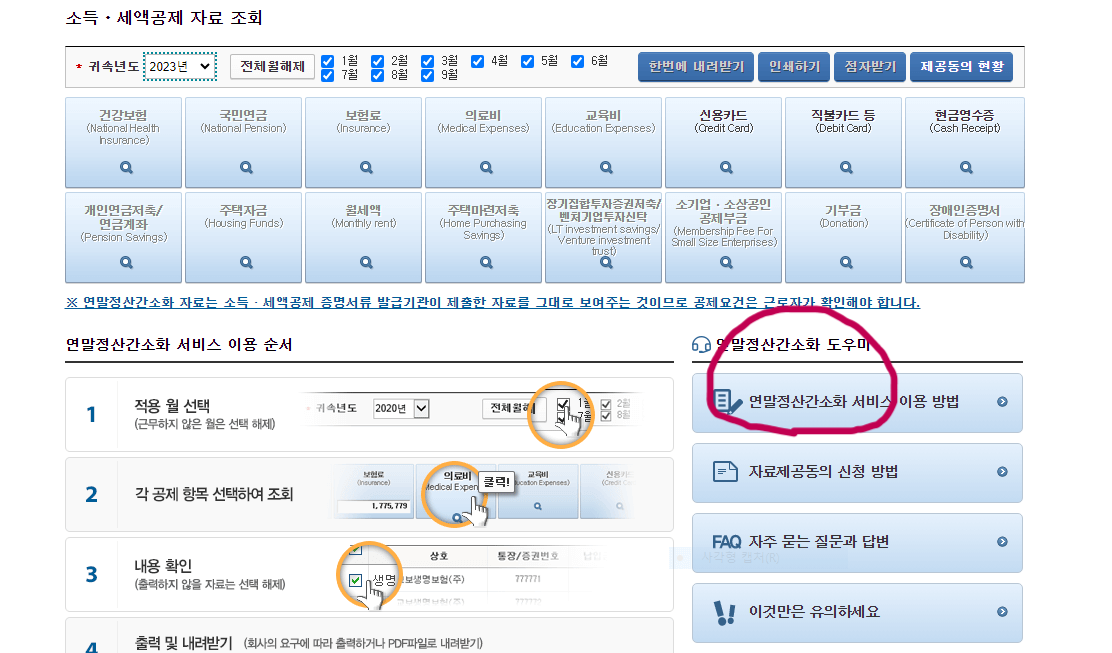Click the 전체월해제 button
Viewport: 1112px width, 653px height.
(272, 67)
